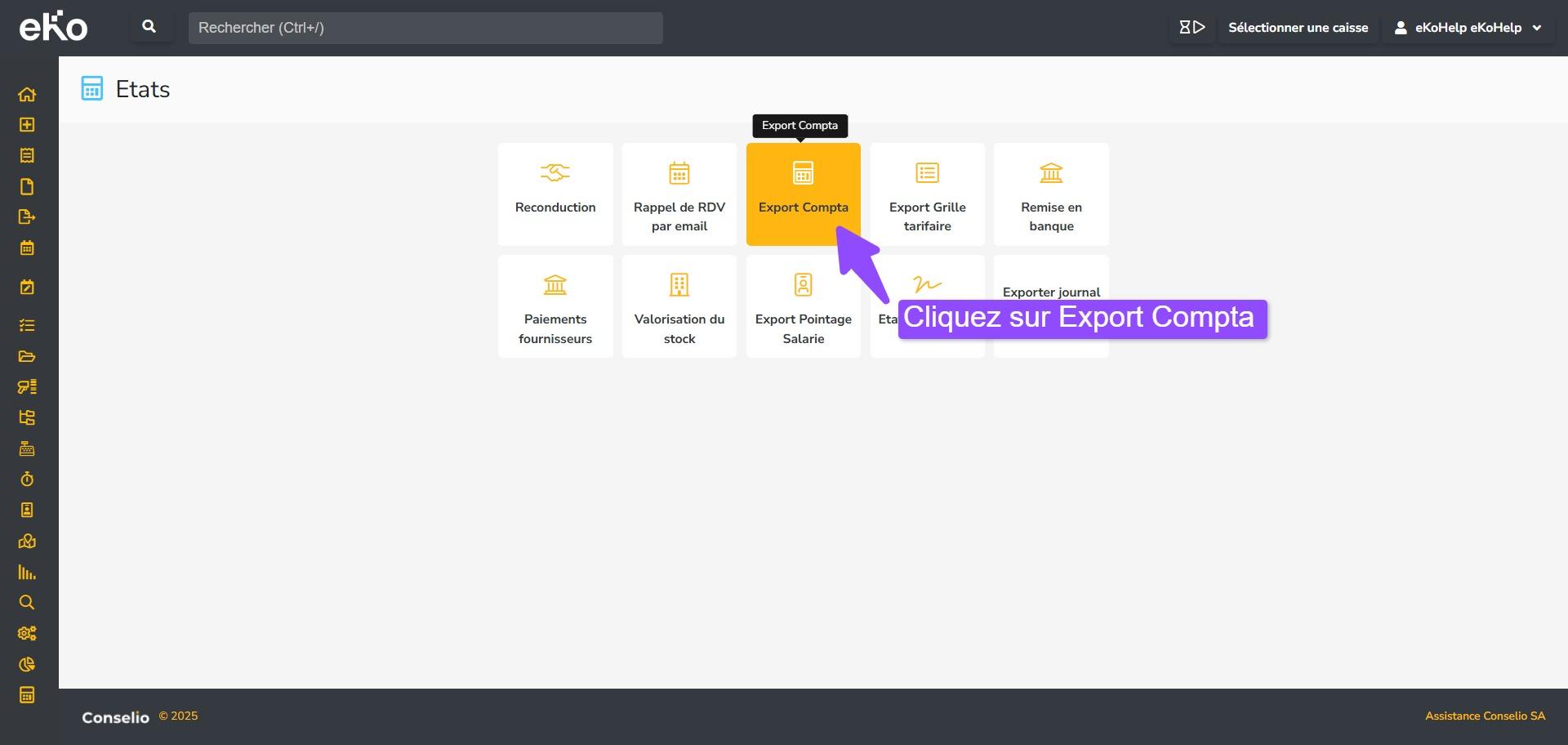Open the Export Compta tile
The width and height of the screenshot is (1568, 745).
click(803, 194)
